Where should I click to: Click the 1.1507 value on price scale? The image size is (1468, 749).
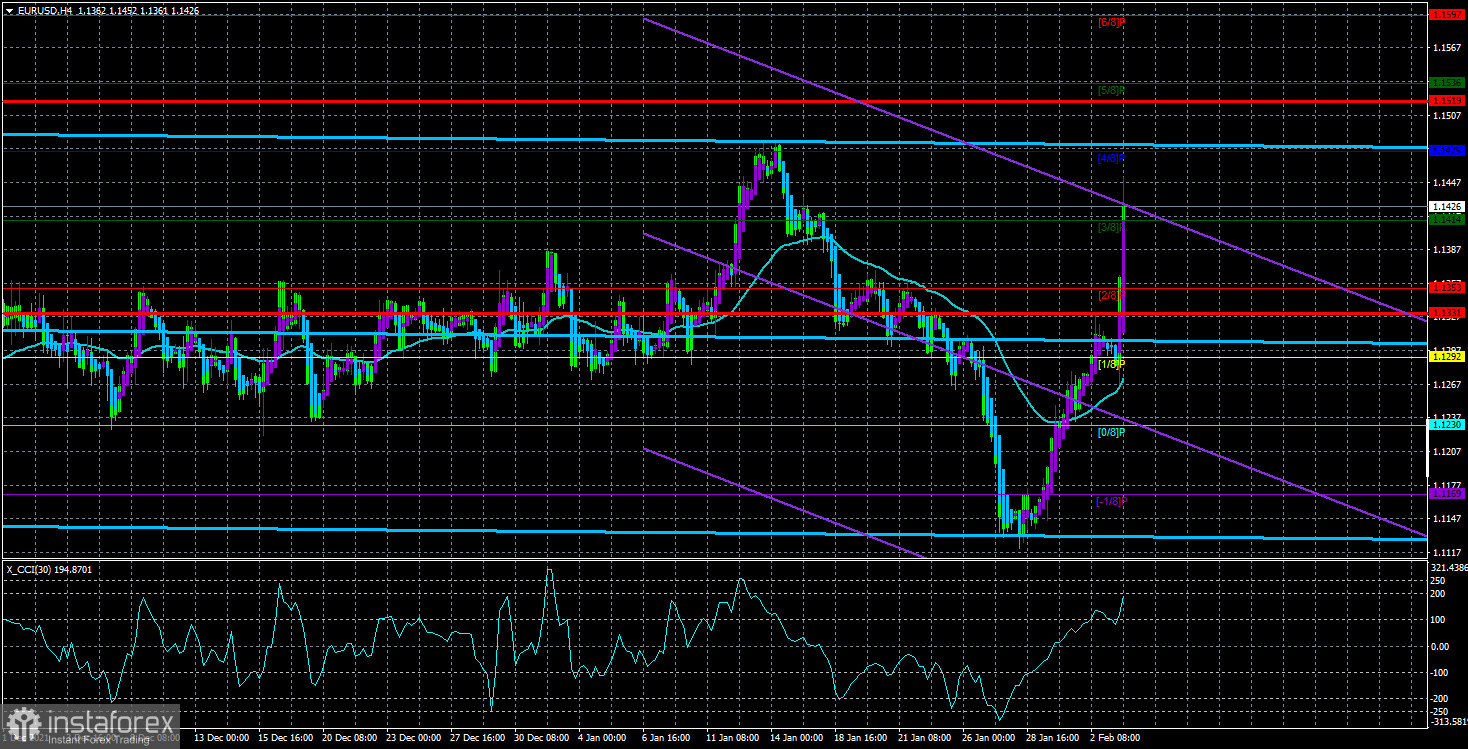tap(1447, 115)
